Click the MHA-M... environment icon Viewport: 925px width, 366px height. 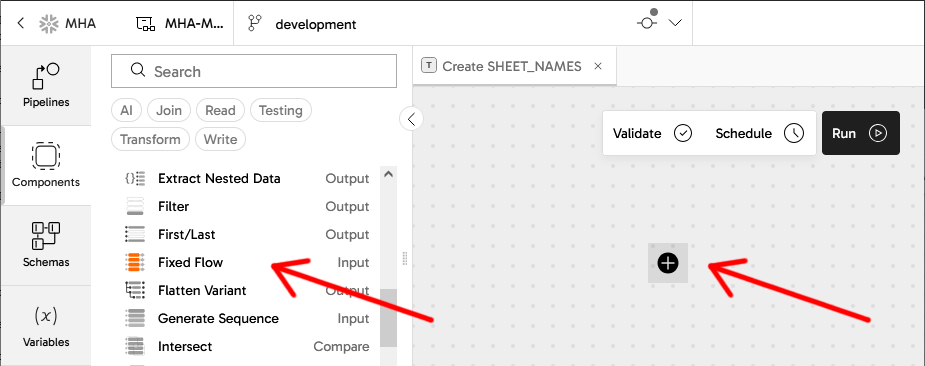click(145, 24)
